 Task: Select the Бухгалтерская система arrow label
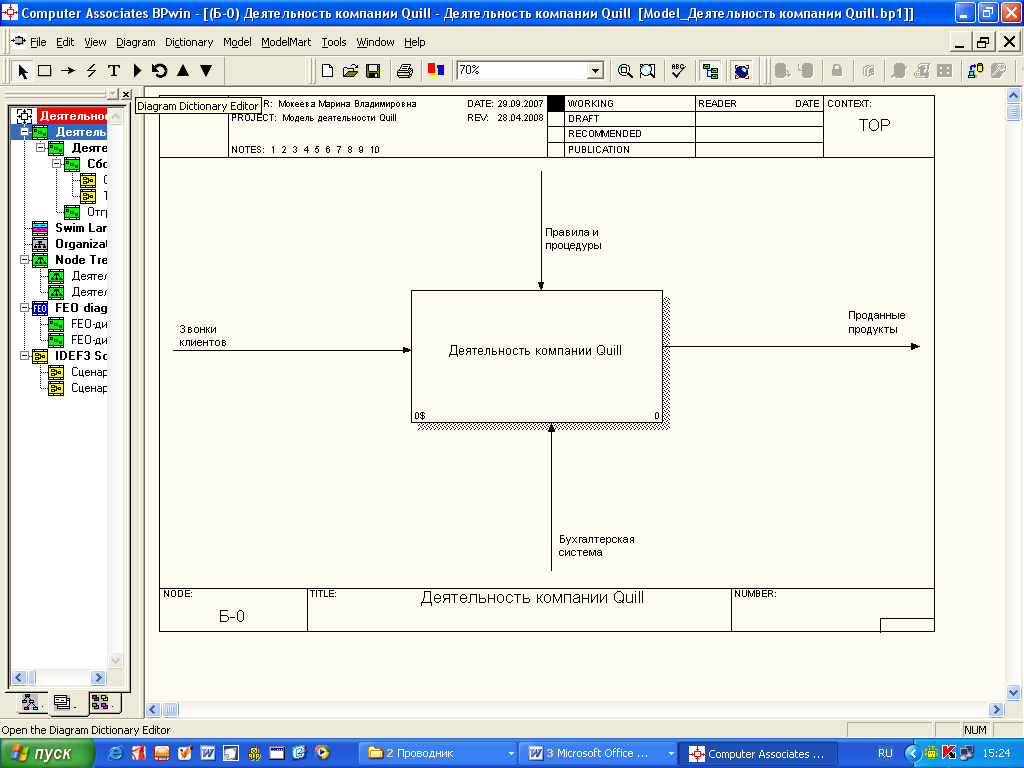596,546
